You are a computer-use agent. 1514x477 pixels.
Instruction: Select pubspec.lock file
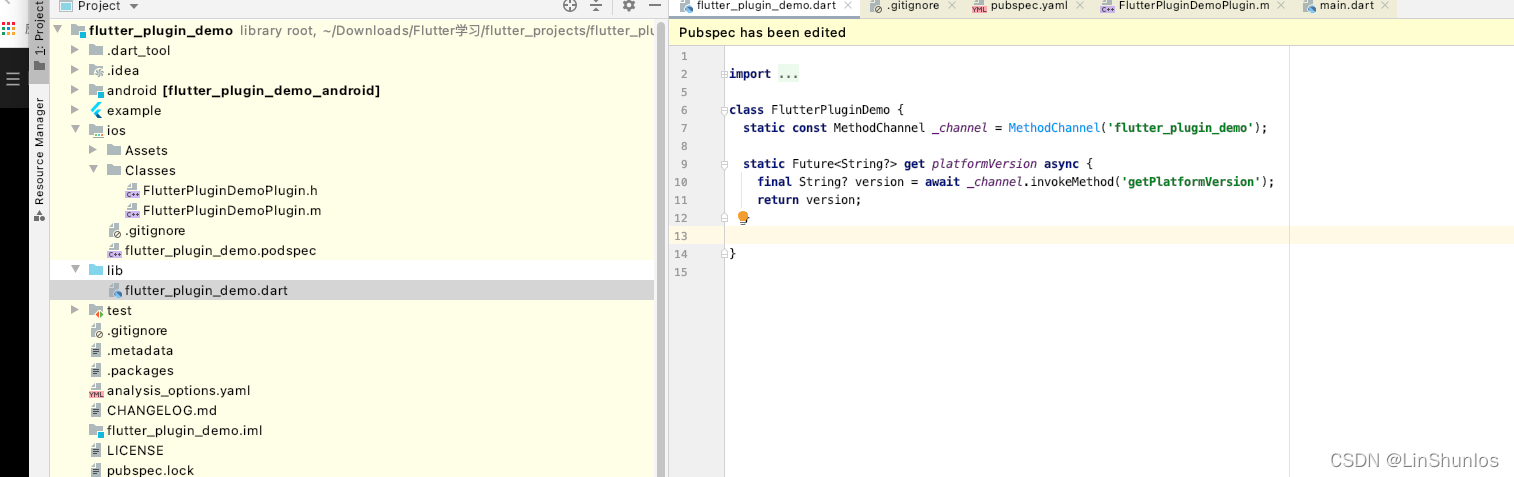click(x=150, y=470)
